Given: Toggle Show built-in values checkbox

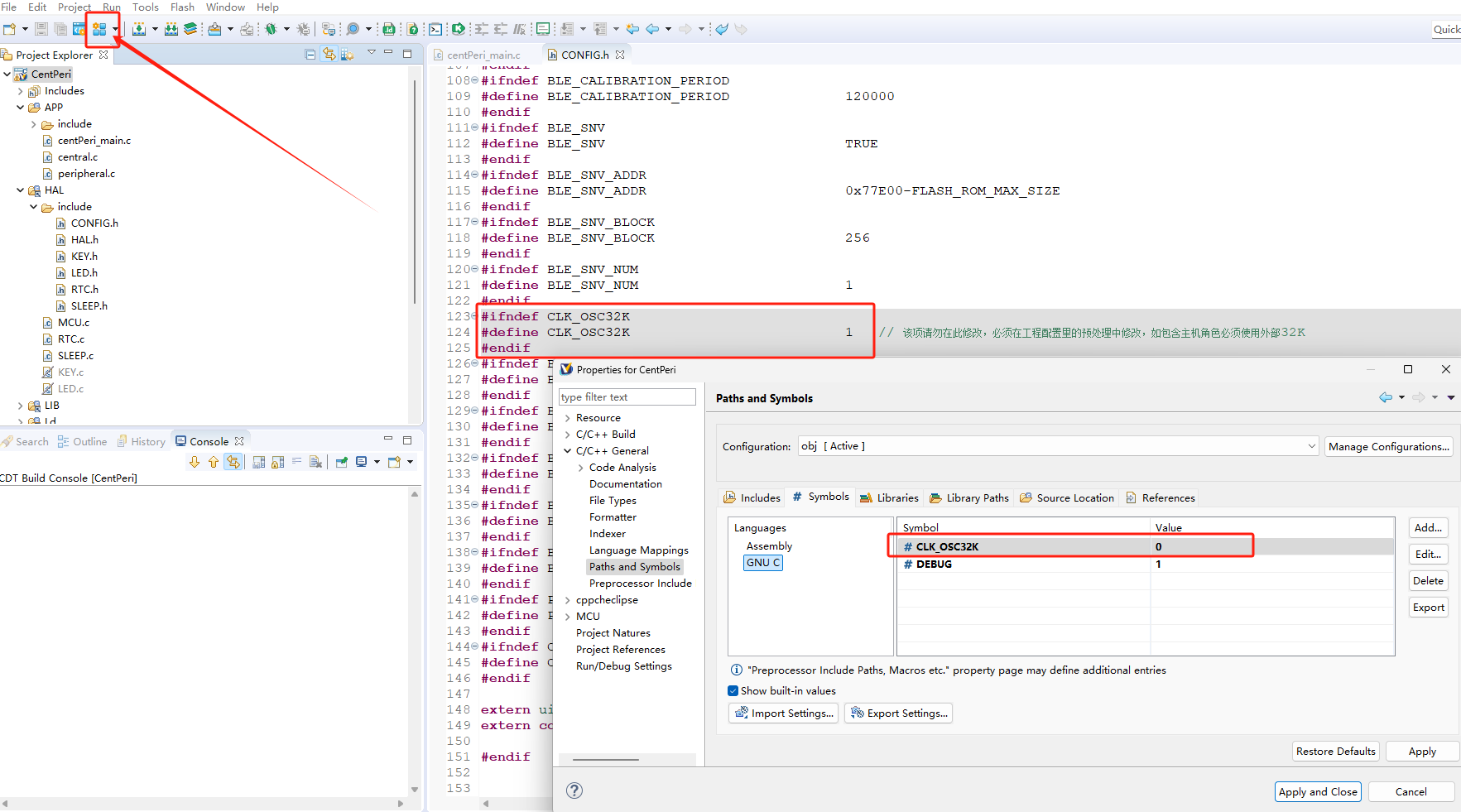Looking at the screenshot, I should (x=733, y=690).
